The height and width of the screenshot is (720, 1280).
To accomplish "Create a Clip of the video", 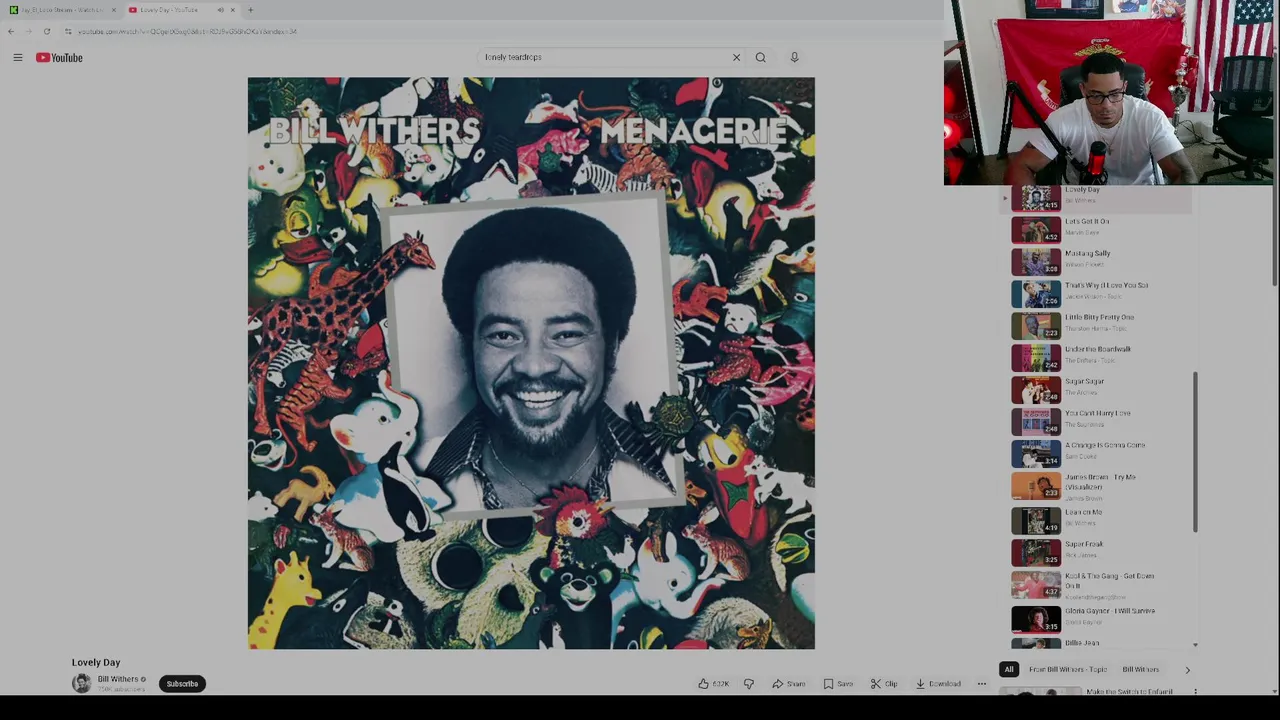I will 884,684.
